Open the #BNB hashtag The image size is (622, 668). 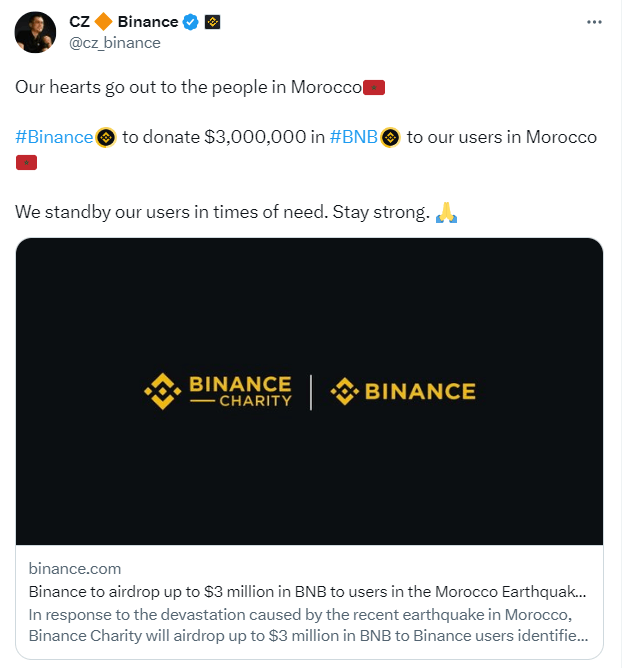pos(353,137)
